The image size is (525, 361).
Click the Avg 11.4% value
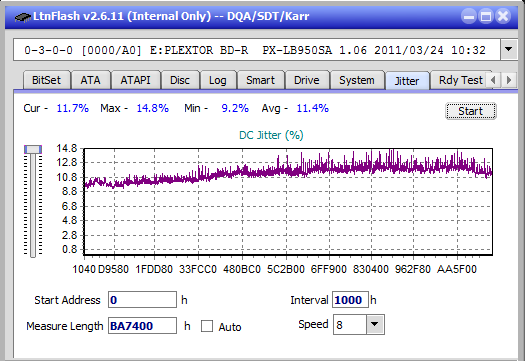pos(312,108)
